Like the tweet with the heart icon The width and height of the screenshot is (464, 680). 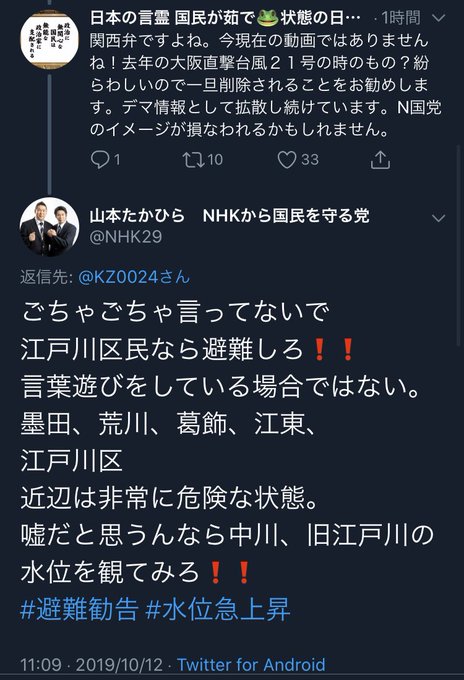tap(287, 160)
